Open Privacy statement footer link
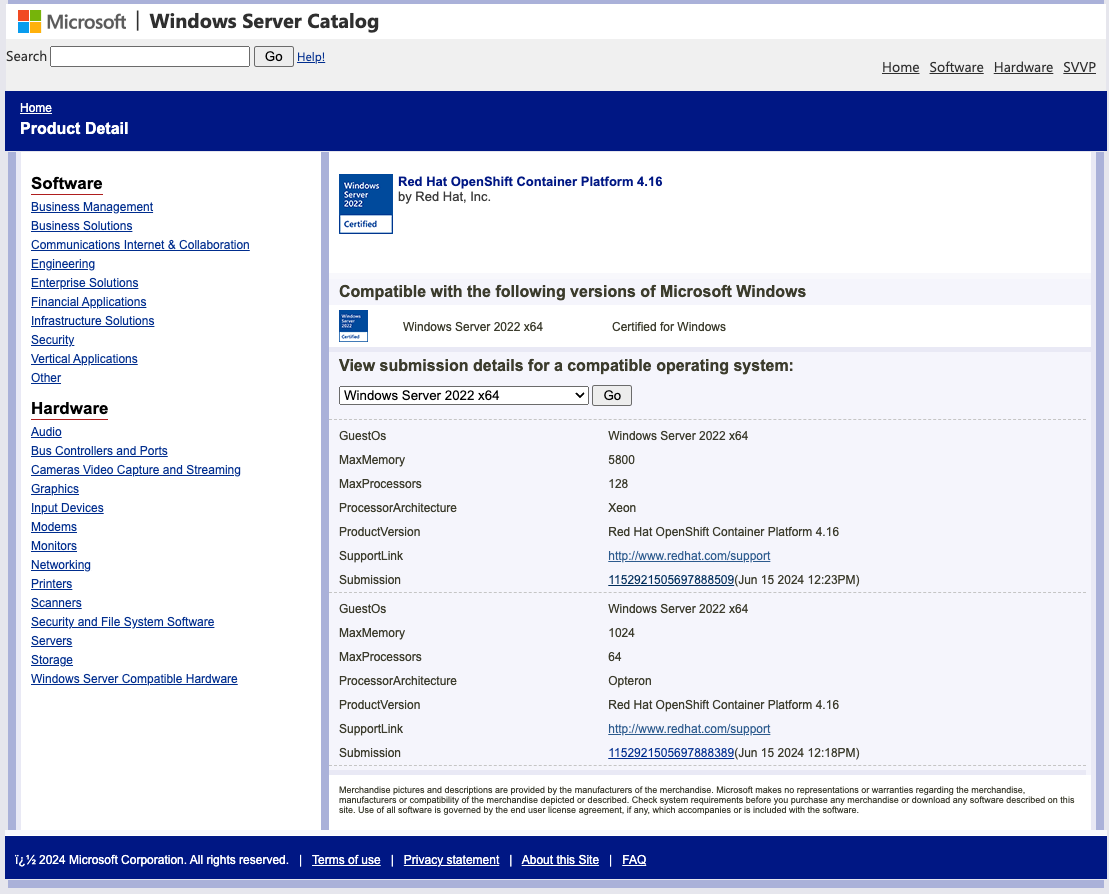 [x=451, y=860]
